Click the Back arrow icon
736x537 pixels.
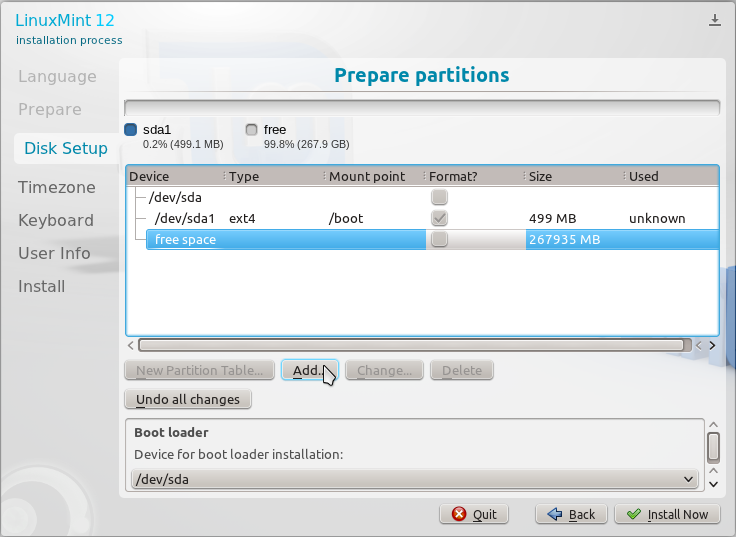pos(554,514)
